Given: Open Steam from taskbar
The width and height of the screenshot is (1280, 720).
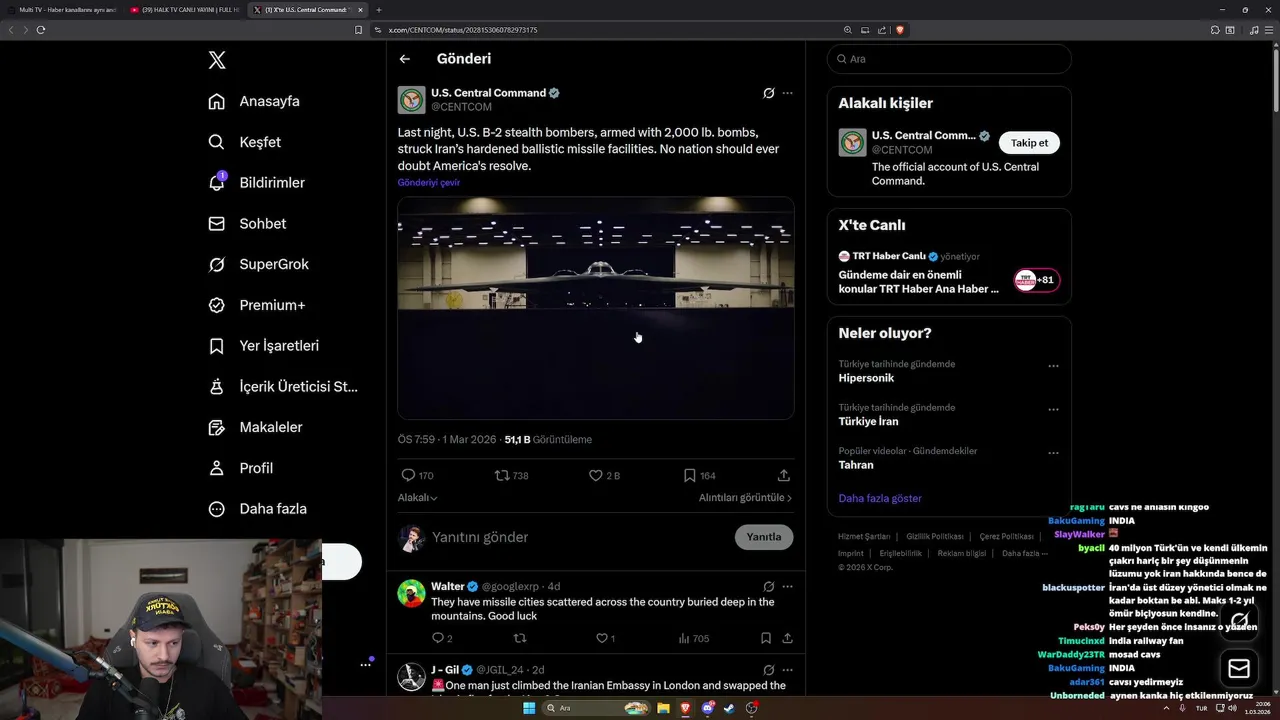Looking at the screenshot, I should tap(729, 708).
